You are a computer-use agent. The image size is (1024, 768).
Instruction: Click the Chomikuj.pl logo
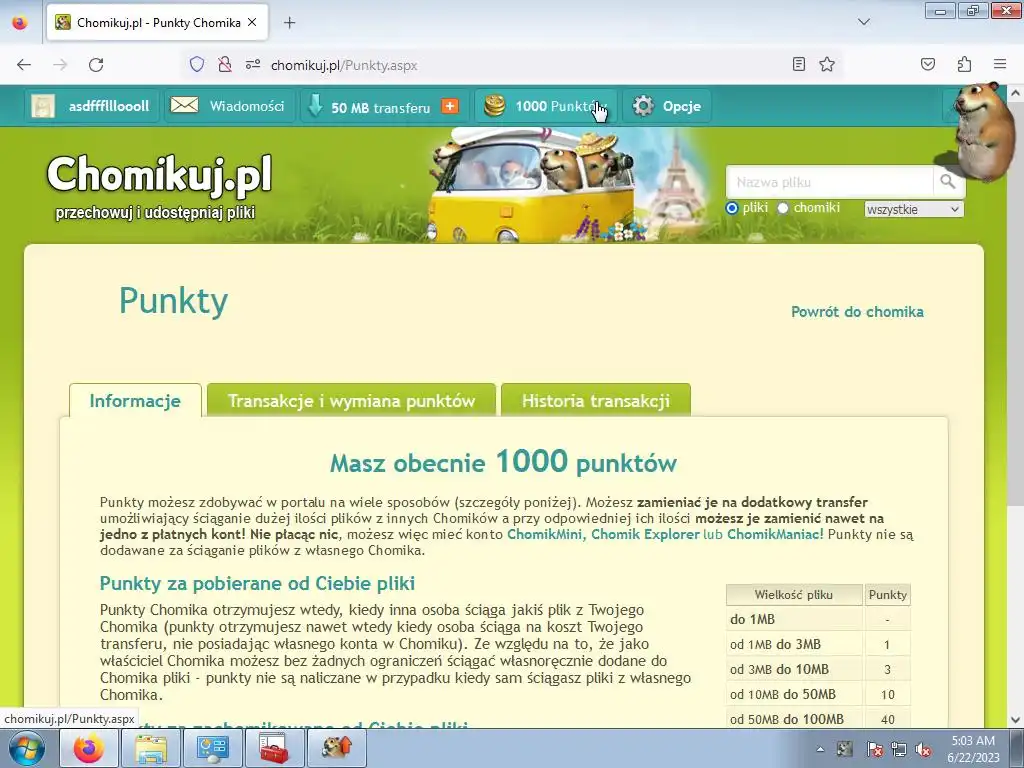pyautogui.click(x=159, y=175)
